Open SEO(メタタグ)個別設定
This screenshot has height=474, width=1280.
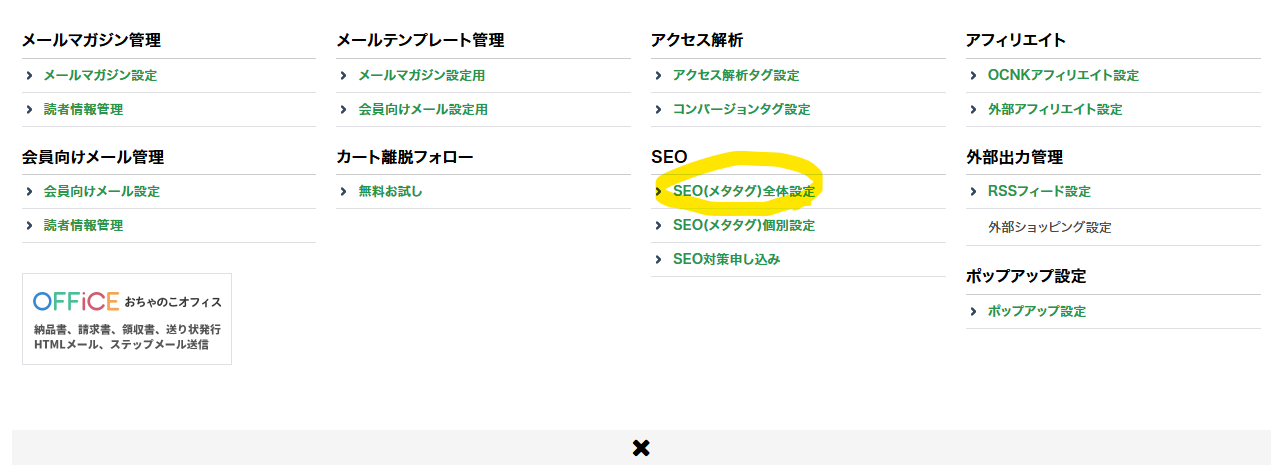point(744,225)
